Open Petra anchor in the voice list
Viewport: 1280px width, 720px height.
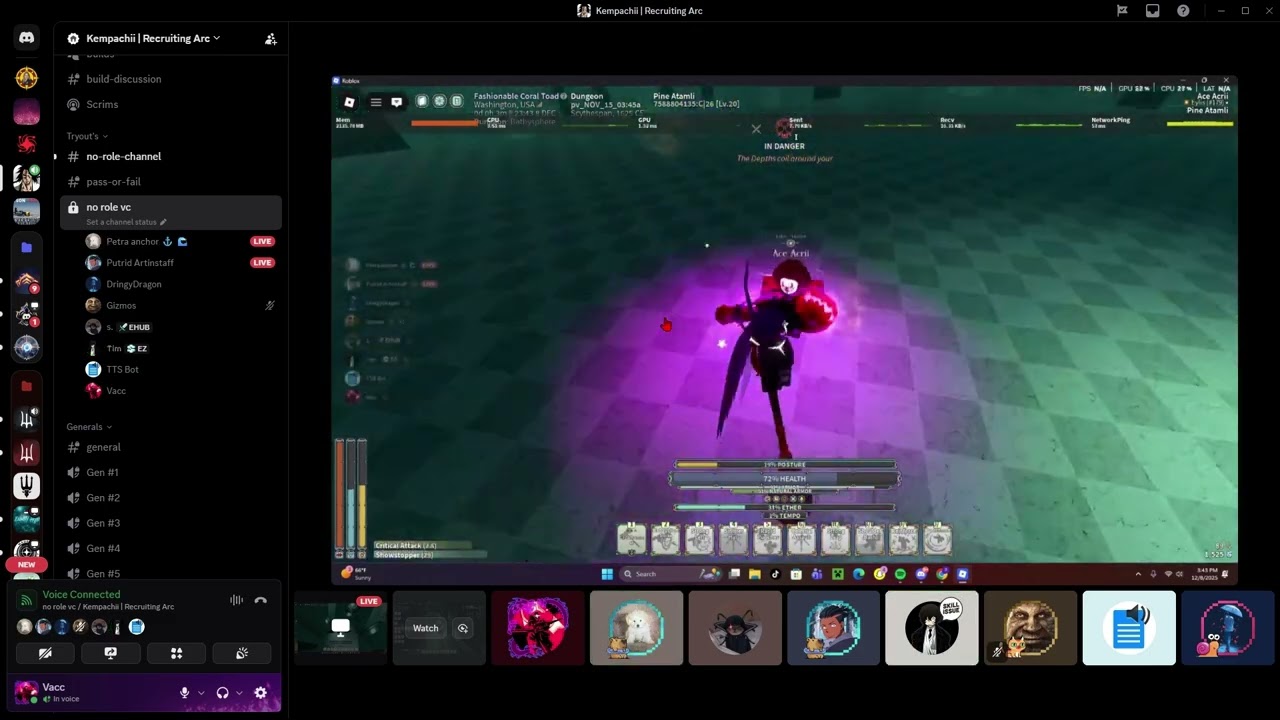181,241
